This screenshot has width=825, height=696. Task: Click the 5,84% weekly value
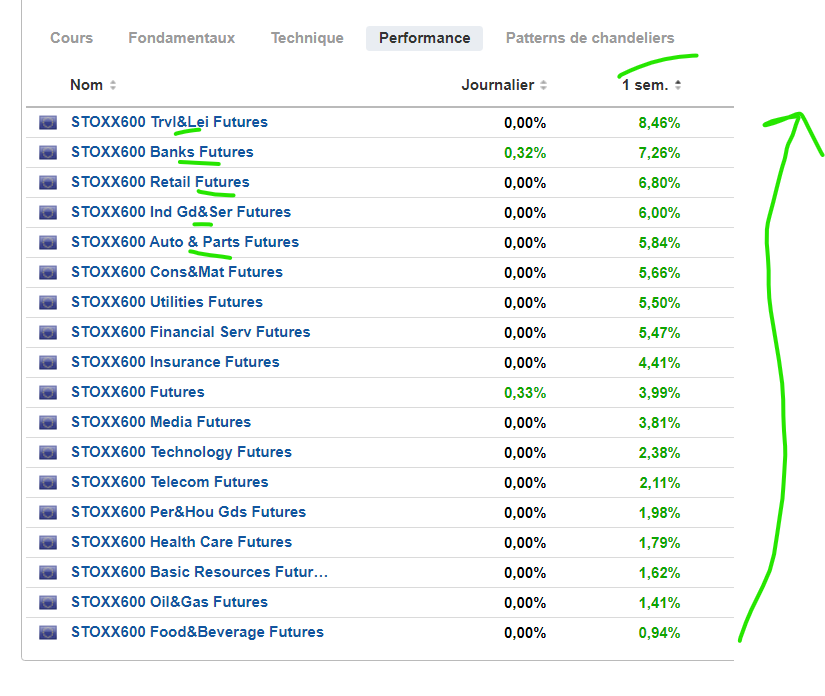(x=659, y=243)
